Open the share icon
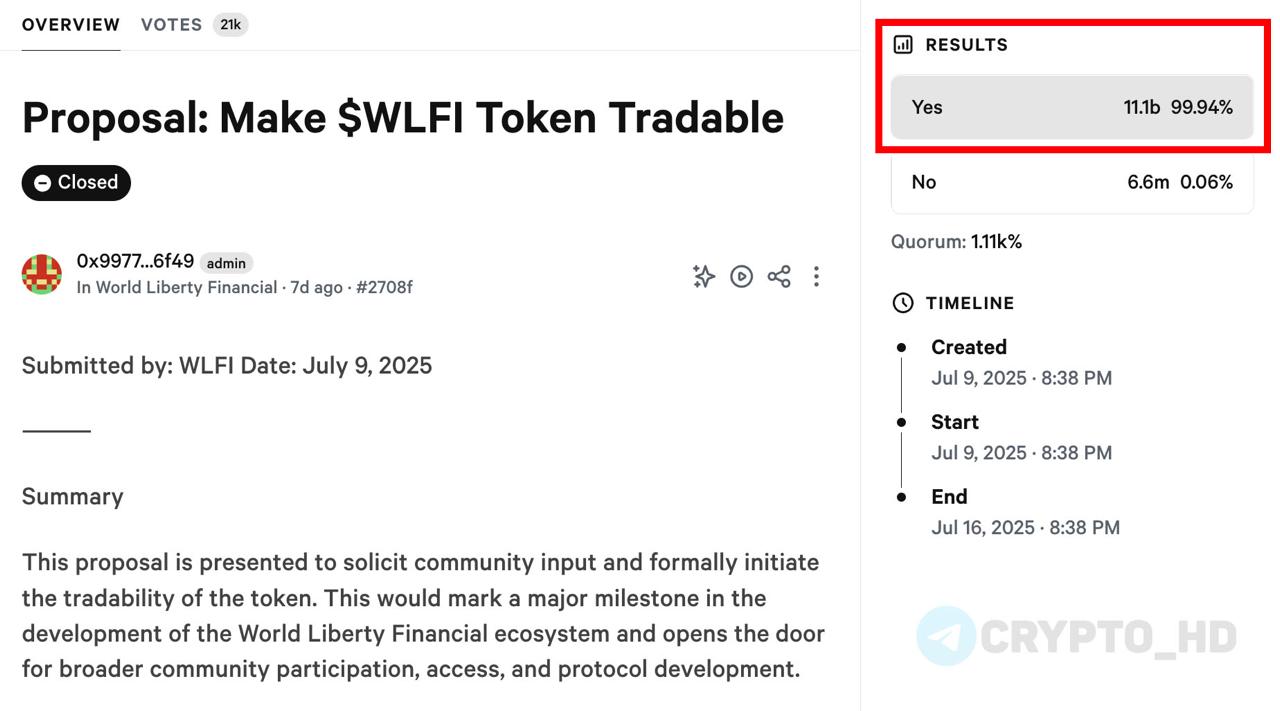Viewport: 1280px width, 711px height. tap(779, 276)
